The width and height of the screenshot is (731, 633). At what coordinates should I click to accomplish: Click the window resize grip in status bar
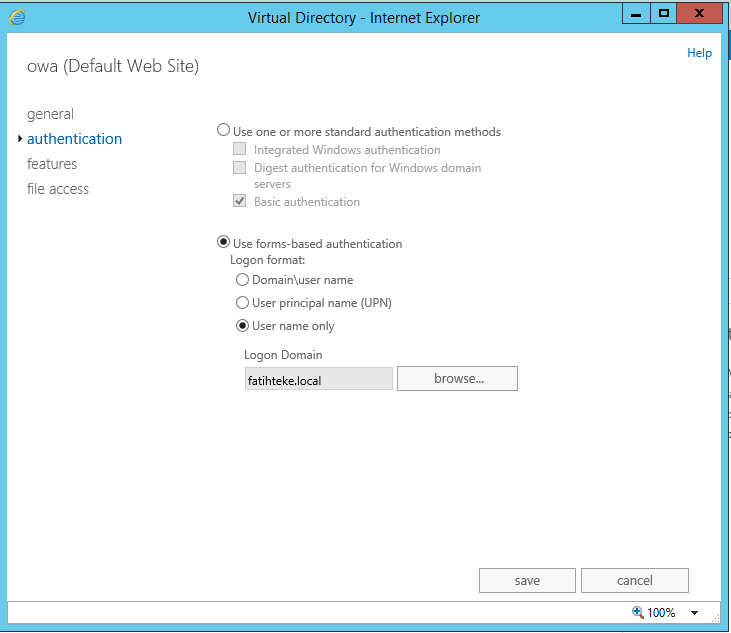(715, 618)
